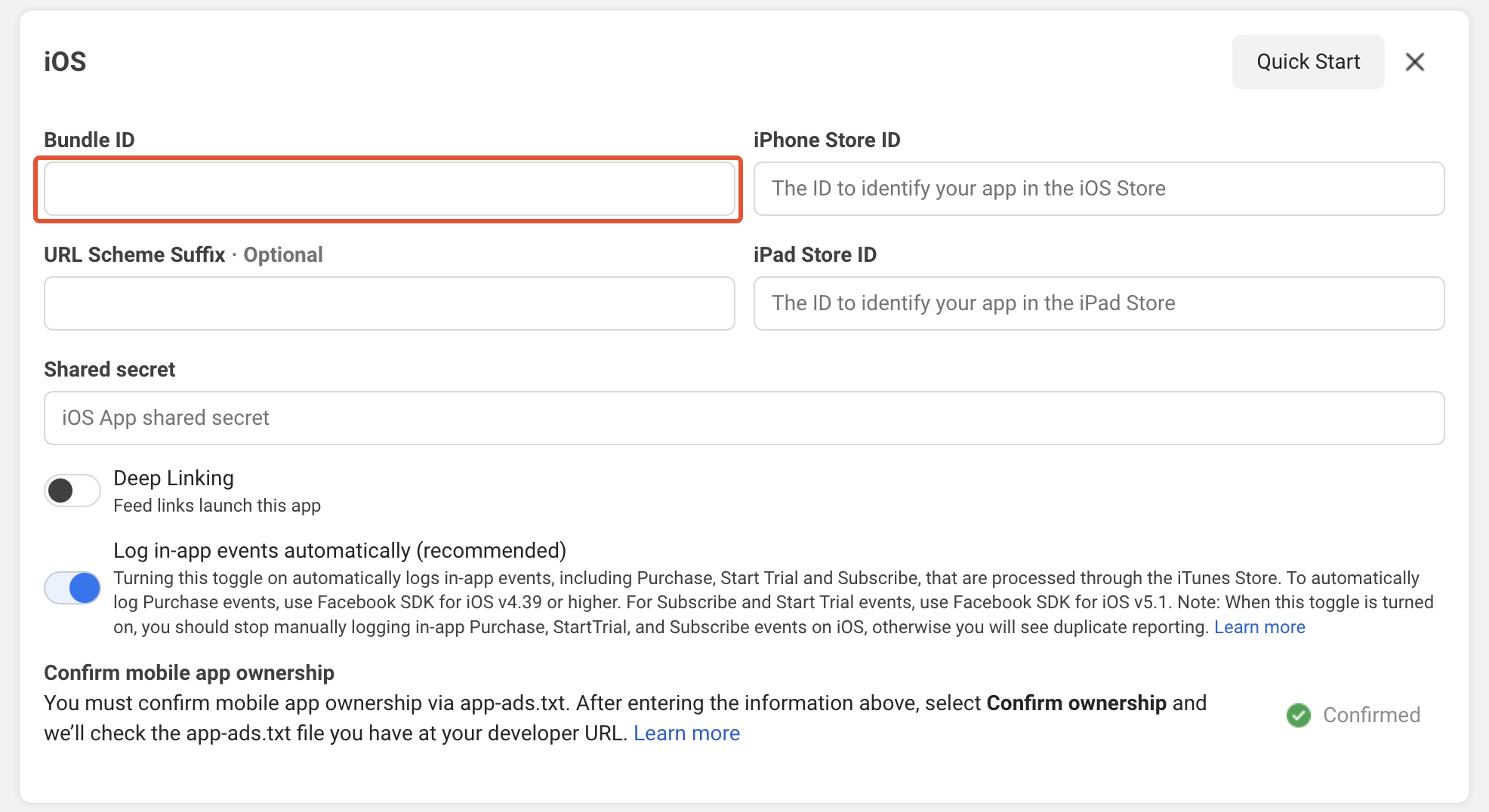1489x812 pixels.
Task: Close the iOS settings panel
Action: coord(1414,62)
